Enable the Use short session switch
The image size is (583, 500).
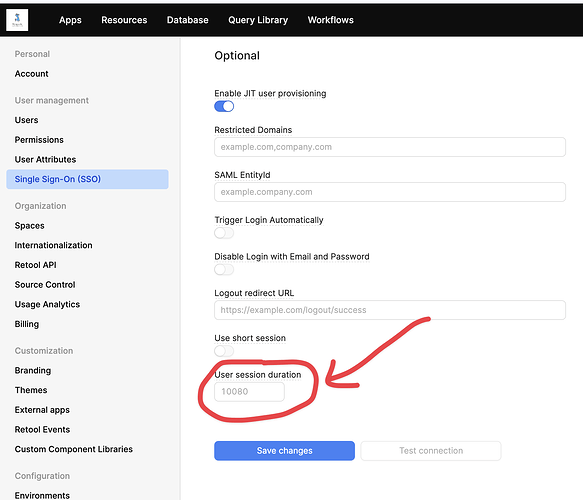pos(224,351)
